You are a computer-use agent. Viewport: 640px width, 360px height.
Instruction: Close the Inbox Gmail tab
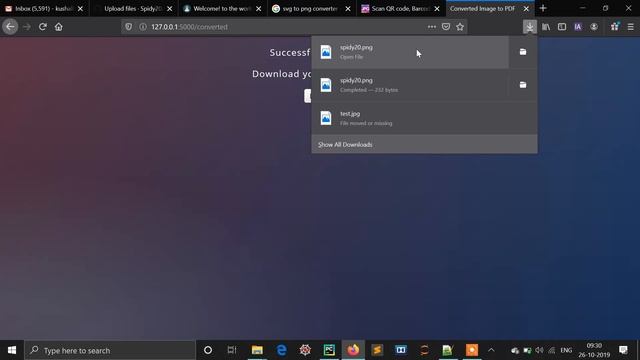click(80, 9)
